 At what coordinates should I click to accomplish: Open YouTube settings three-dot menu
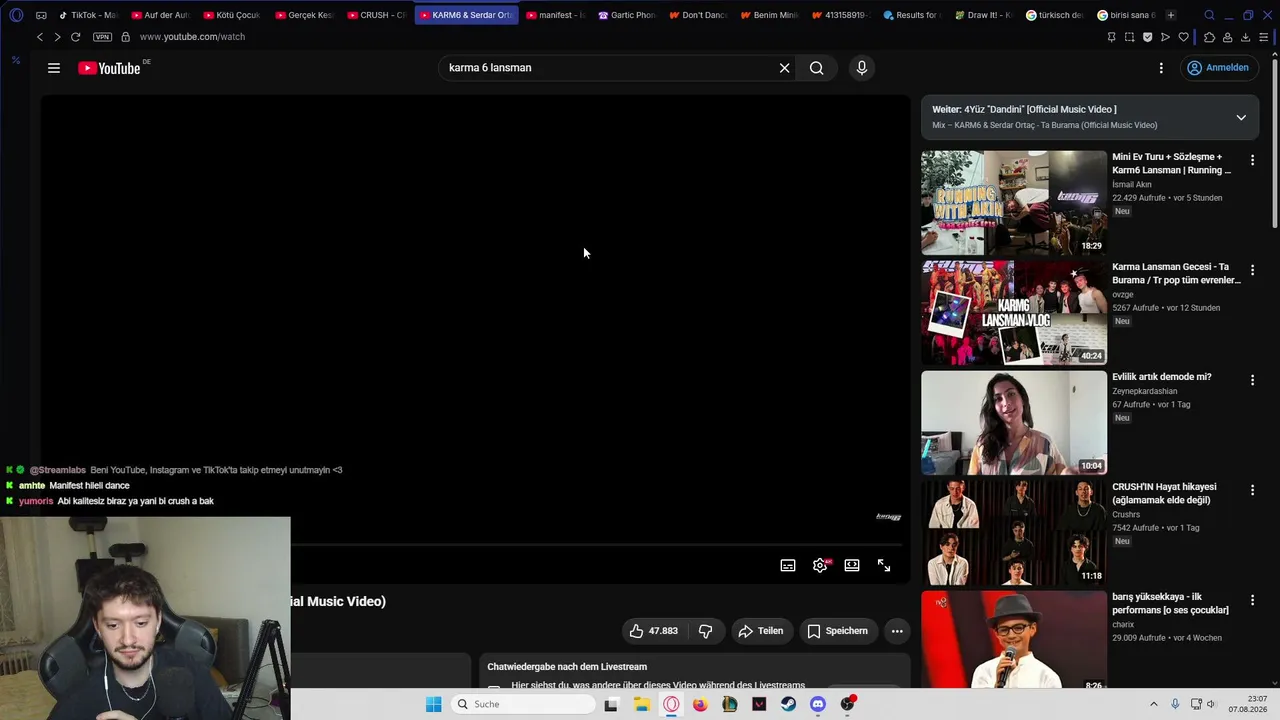pyautogui.click(x=1161, y=68)
